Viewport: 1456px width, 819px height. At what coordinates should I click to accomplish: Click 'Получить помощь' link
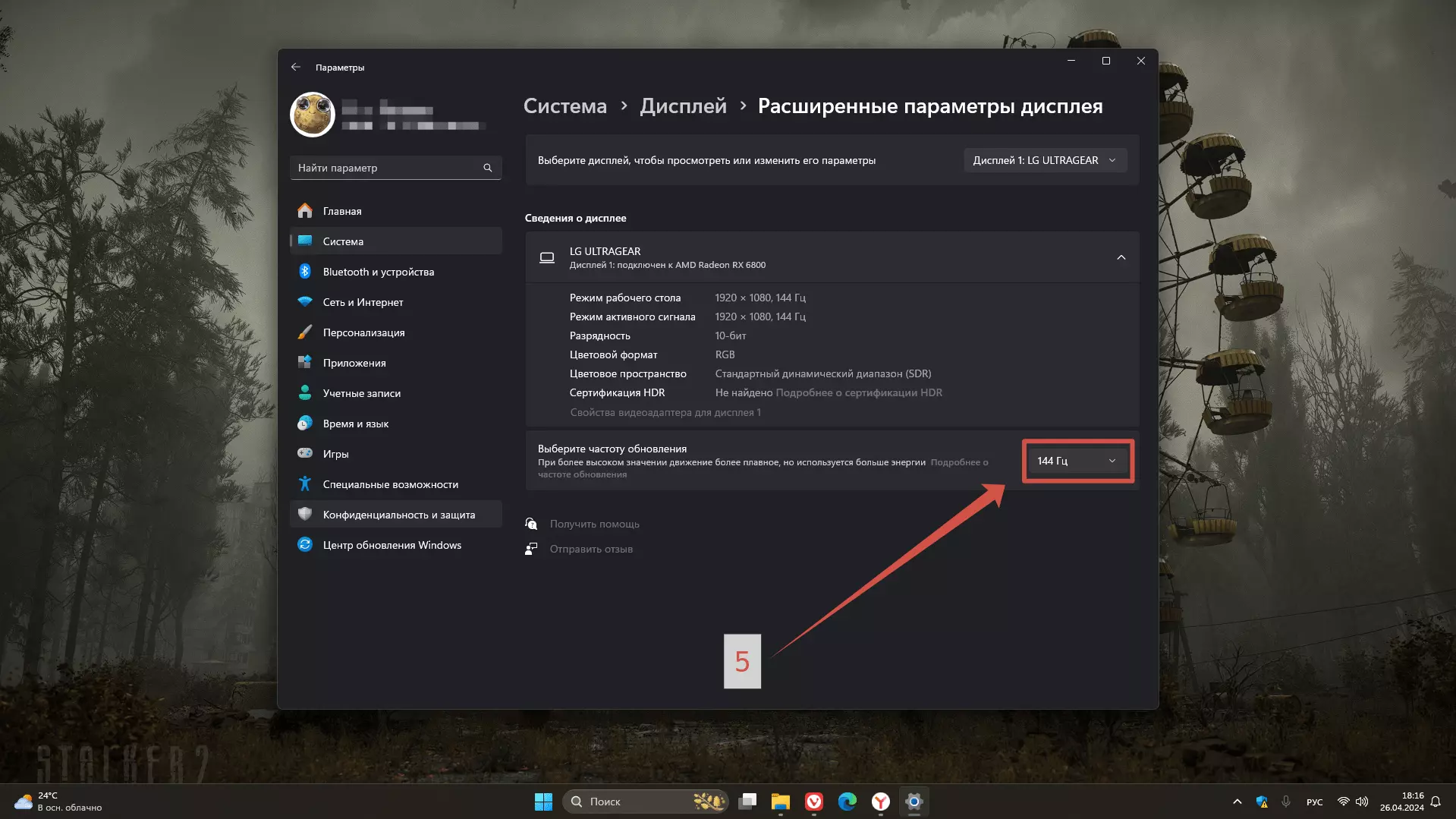point(594,524)
